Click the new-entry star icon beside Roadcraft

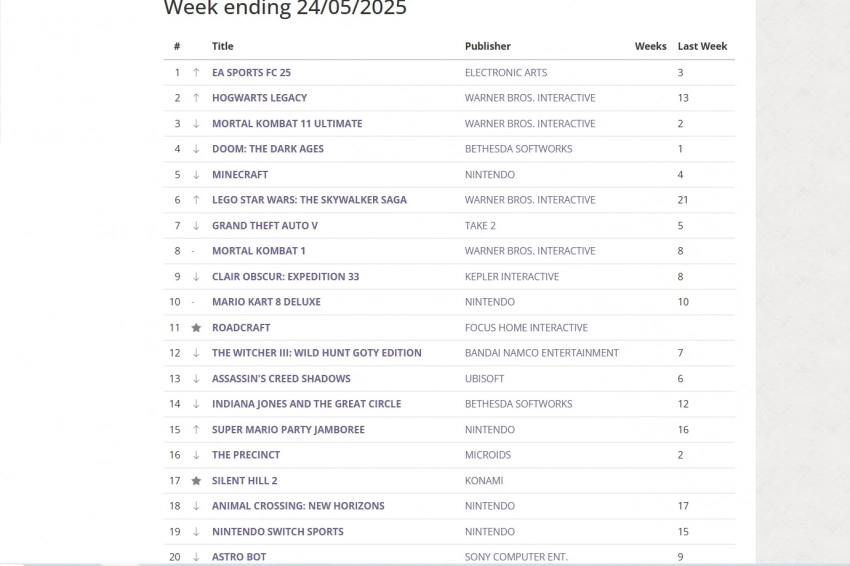196,328
